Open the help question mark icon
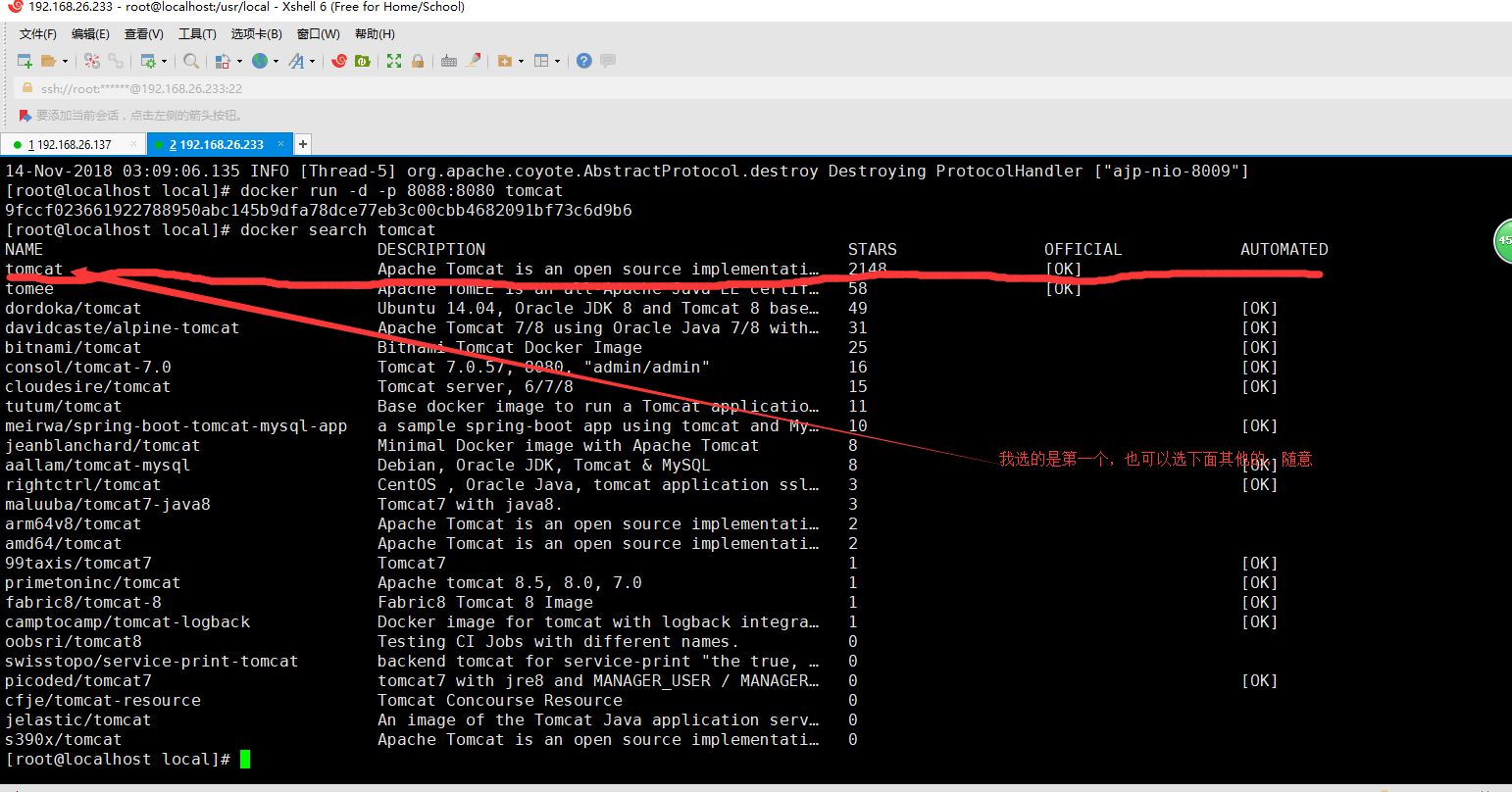Image resolution: width=1512 pixels, height=792 pixels. [x=584, y=61]
